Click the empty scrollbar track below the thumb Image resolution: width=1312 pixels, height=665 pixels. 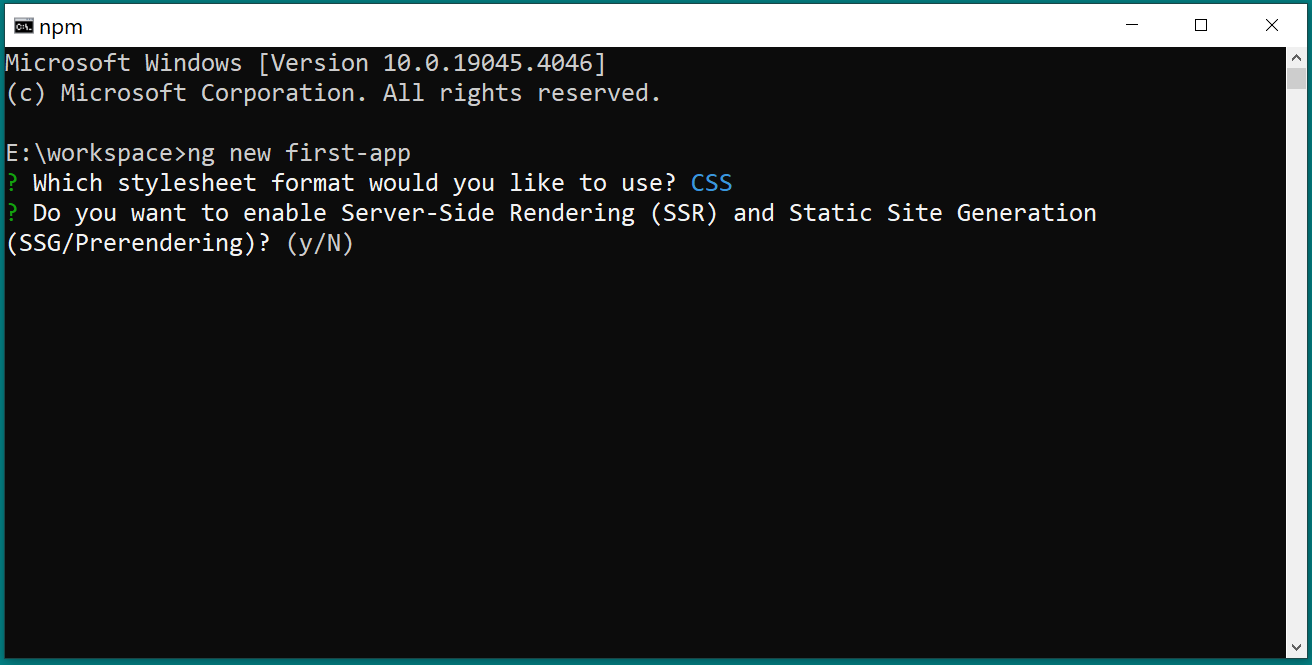click(x=1295, y=365)
